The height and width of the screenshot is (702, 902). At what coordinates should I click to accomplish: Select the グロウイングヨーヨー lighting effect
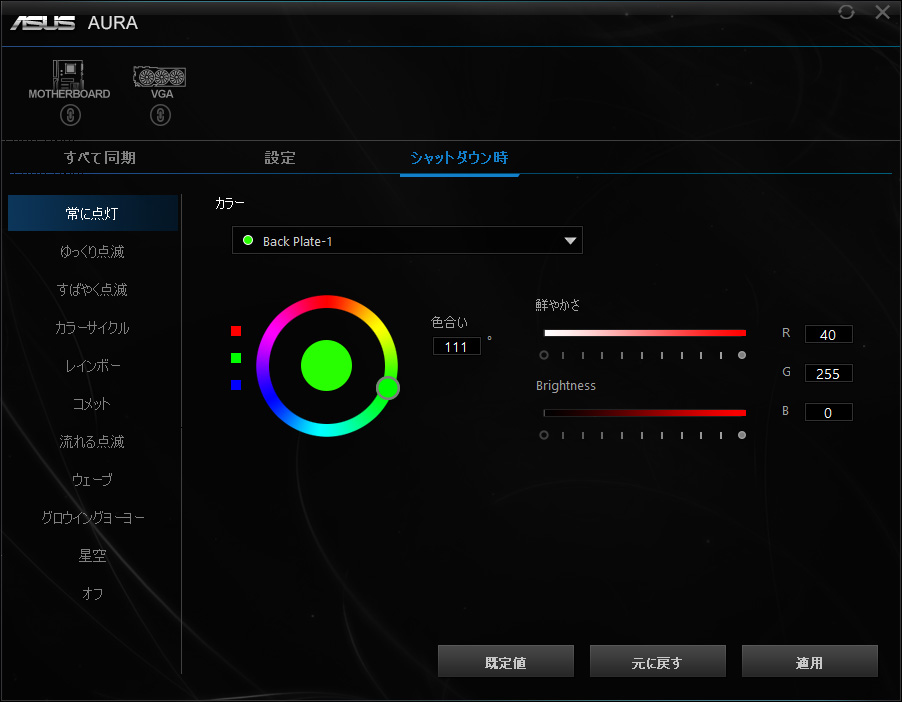(93, 517)
